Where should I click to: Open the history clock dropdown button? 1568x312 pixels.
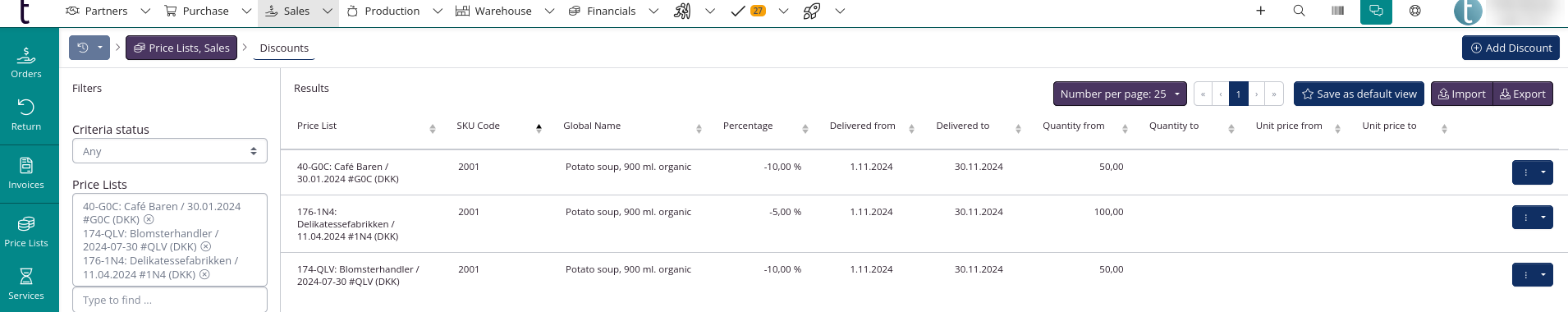[x=89, y=48]
